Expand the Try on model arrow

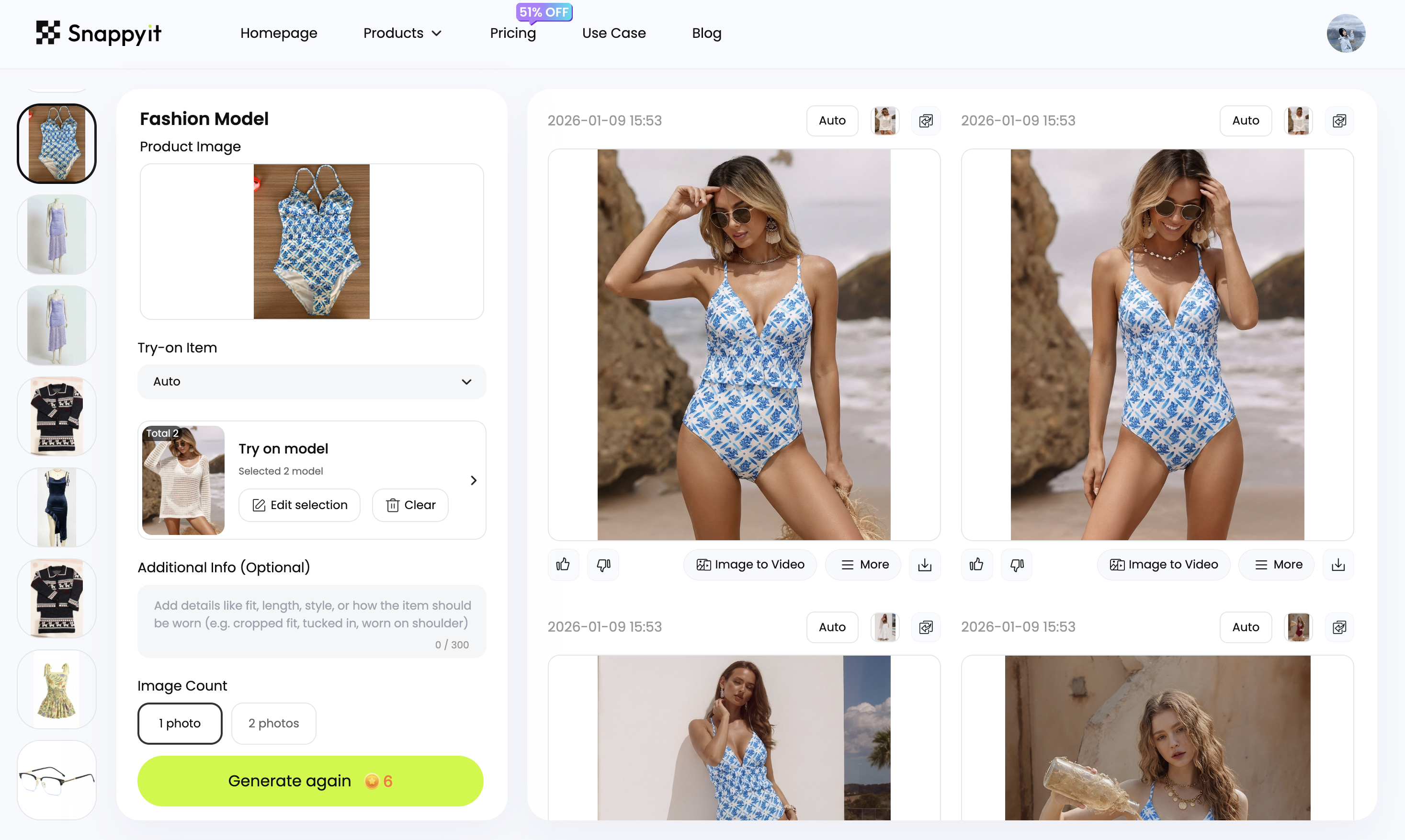click(474, 480)
